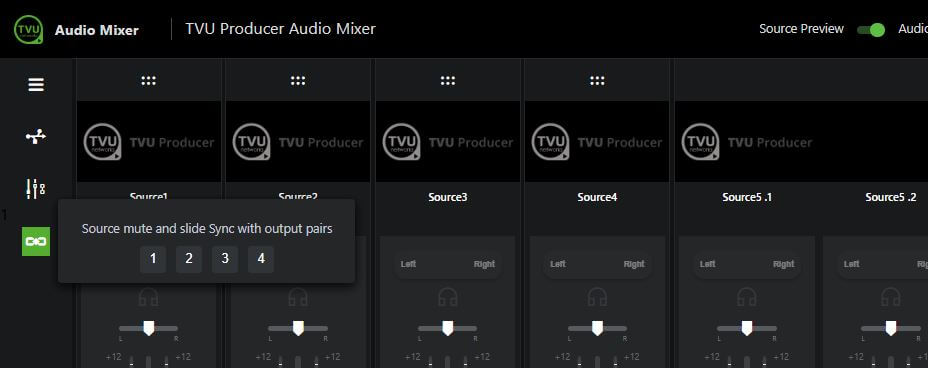Grab the drag handle above Source1
This screenshot has width=928, height=368.
coord(149,80)
